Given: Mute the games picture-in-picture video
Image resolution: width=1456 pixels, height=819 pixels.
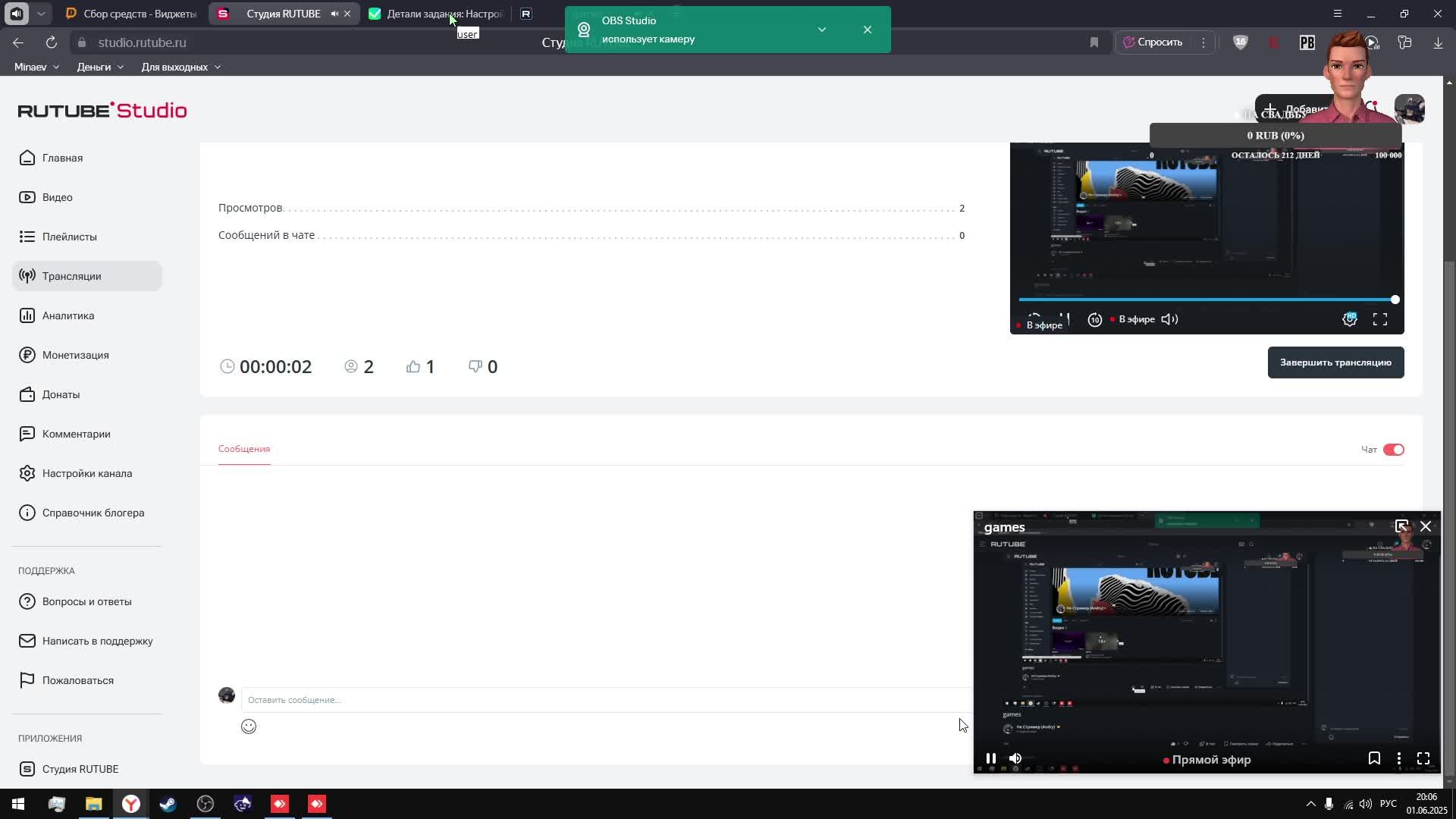Looking at the screenshot, I should coord(1015,758).
